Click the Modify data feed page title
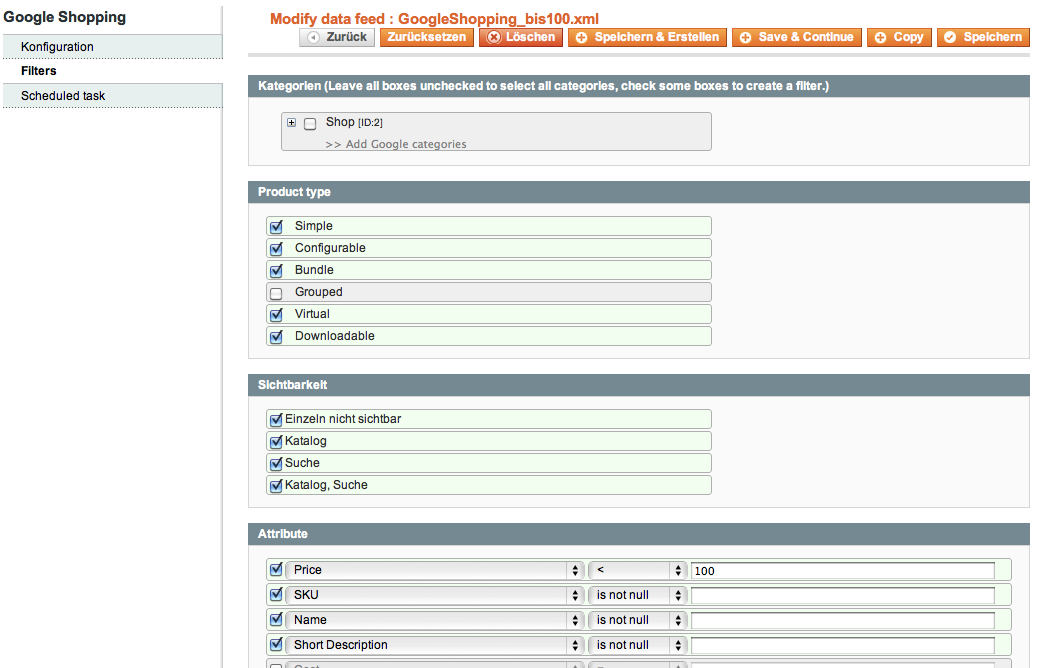Viewport: 1038px width, 668px height. tap(434, 19)
